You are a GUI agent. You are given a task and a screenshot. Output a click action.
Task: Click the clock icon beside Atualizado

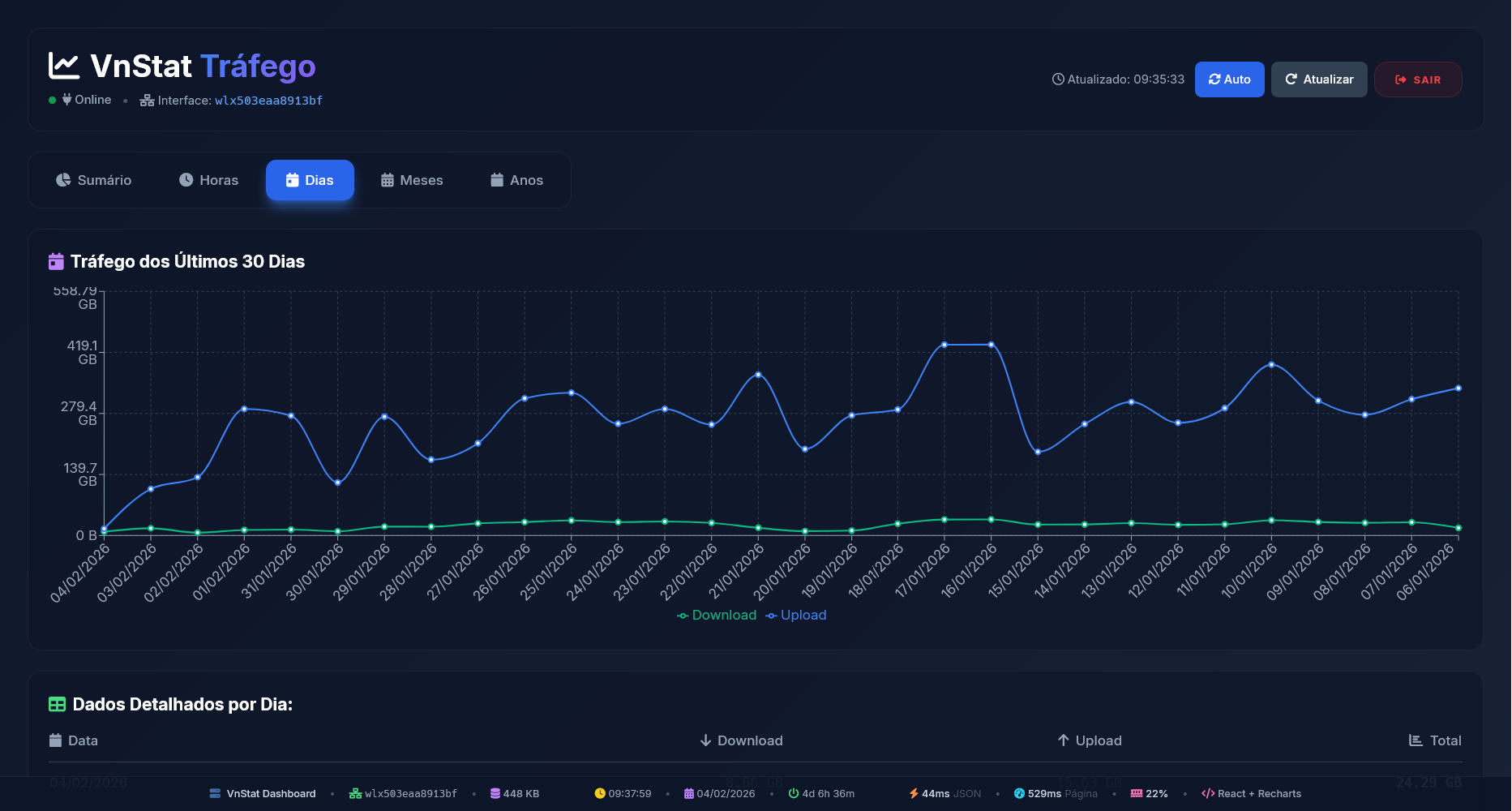point(1058,79)
